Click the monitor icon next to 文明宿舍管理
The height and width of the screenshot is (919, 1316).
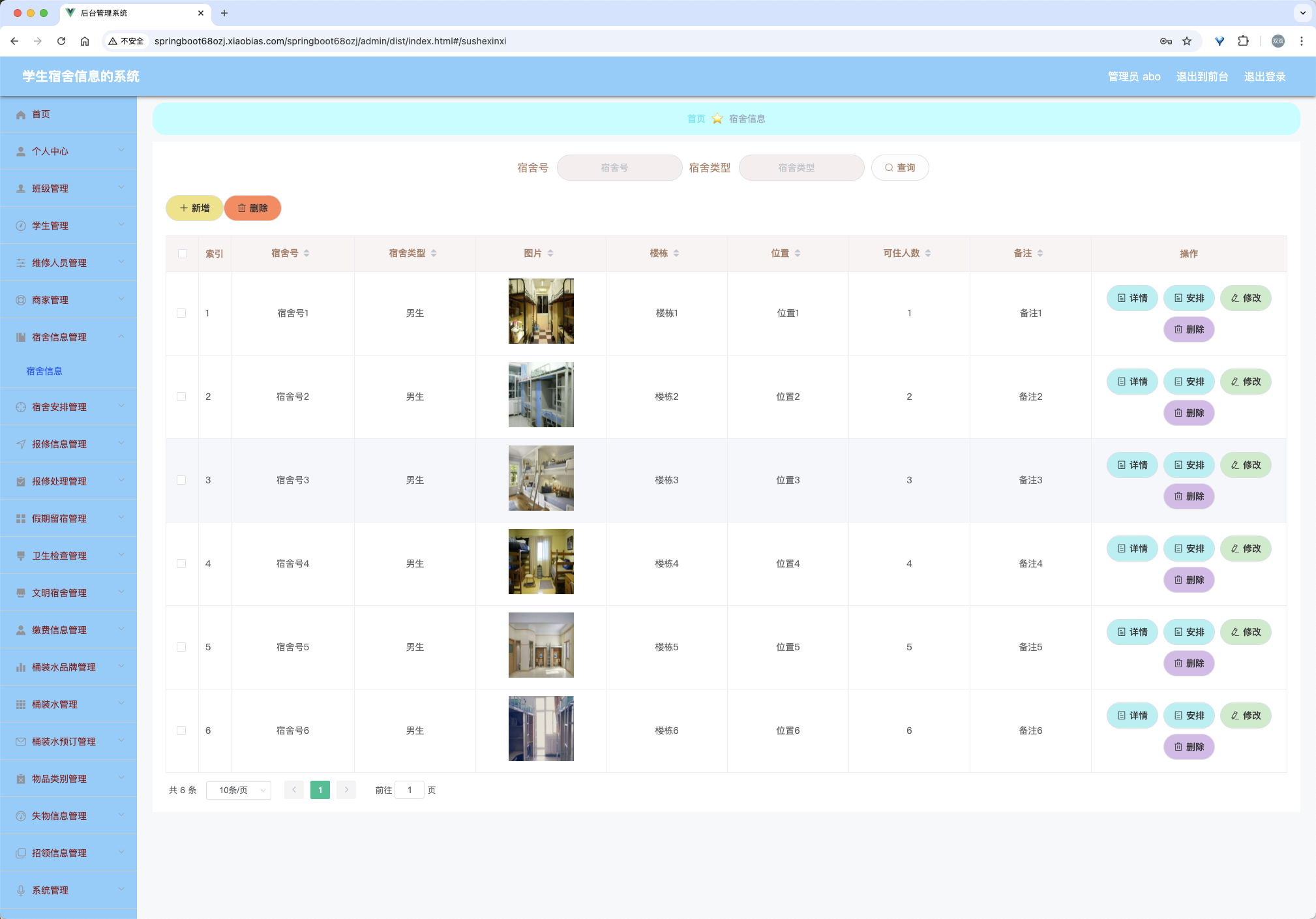click(x=21, y=594)
